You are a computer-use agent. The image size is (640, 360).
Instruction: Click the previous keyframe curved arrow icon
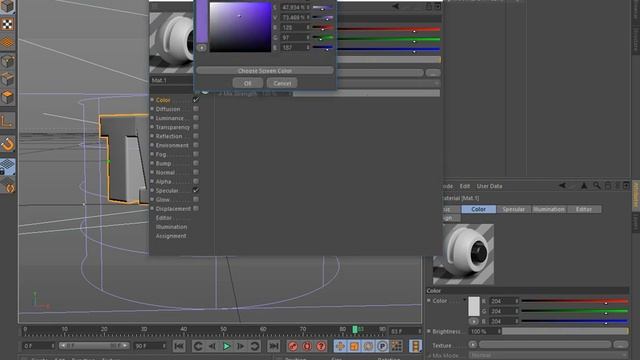(198, 346)
